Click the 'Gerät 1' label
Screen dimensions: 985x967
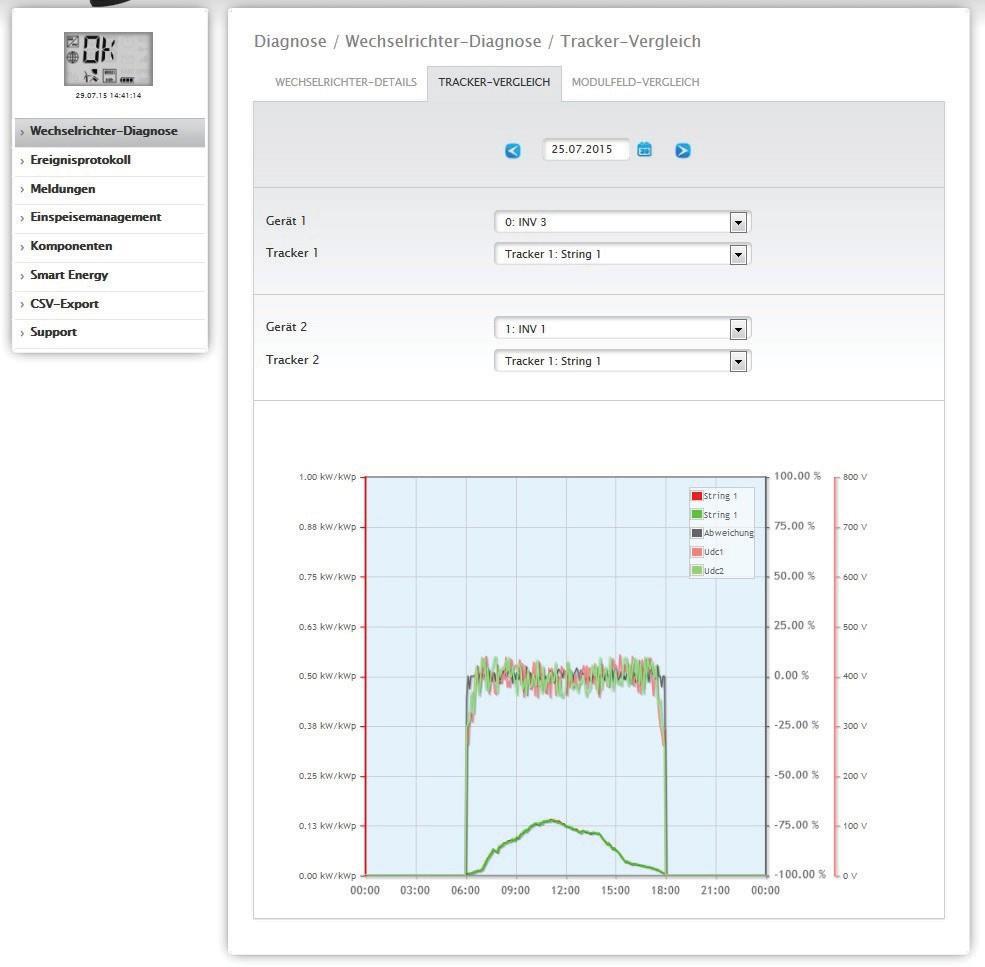click(x=286, y=221)
